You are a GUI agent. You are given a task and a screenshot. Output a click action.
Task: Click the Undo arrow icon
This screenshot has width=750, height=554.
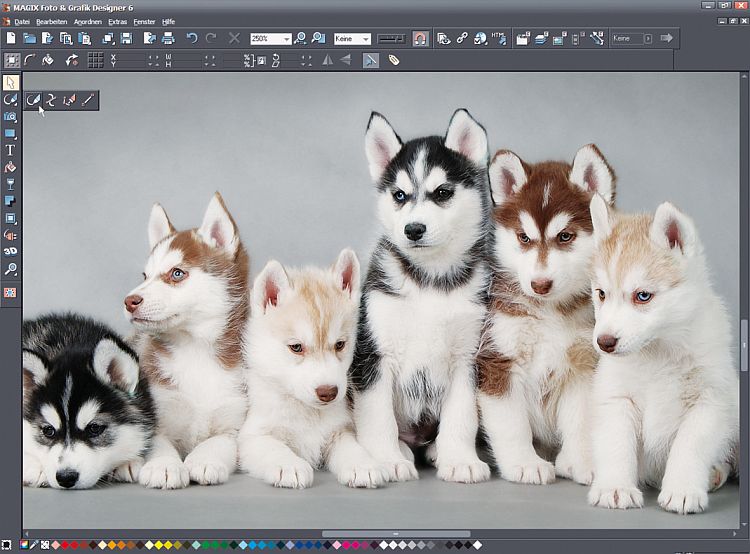pos(192,38)
